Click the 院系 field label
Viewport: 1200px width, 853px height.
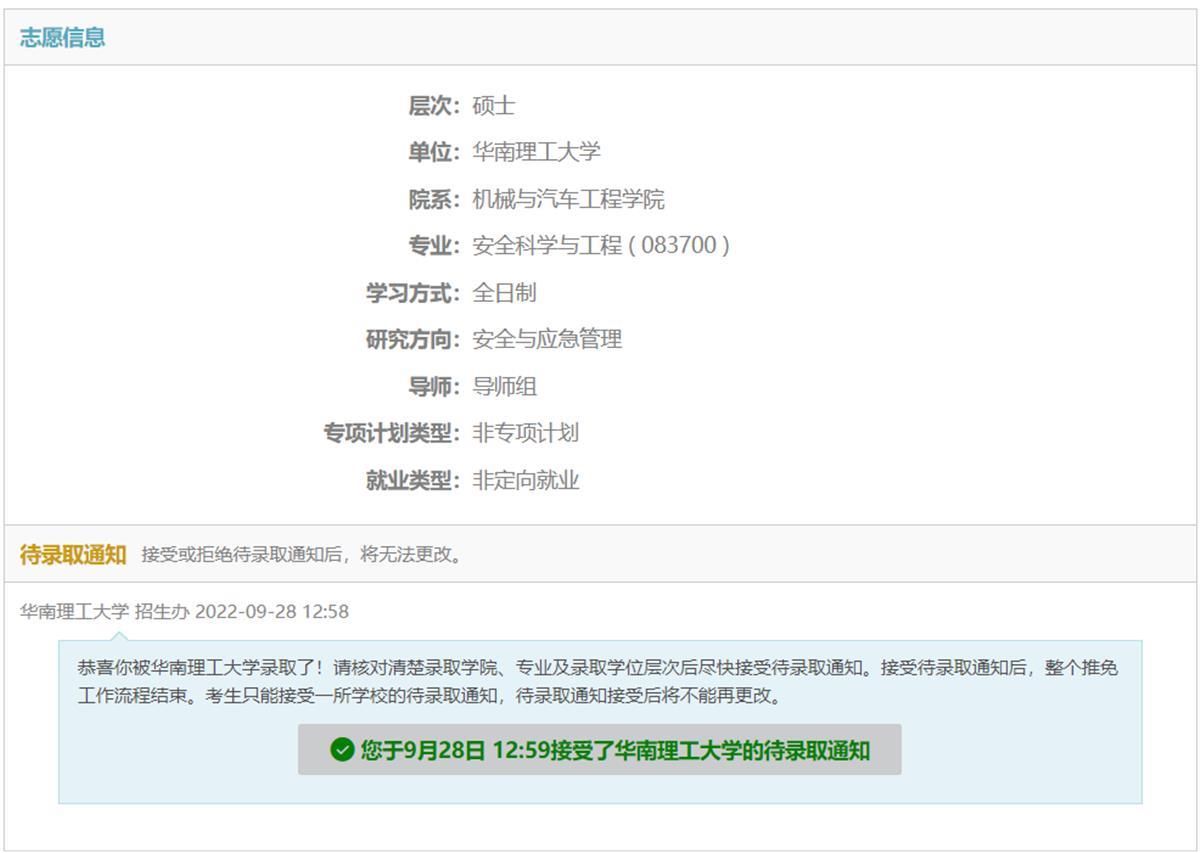click(x=434, y=200)
